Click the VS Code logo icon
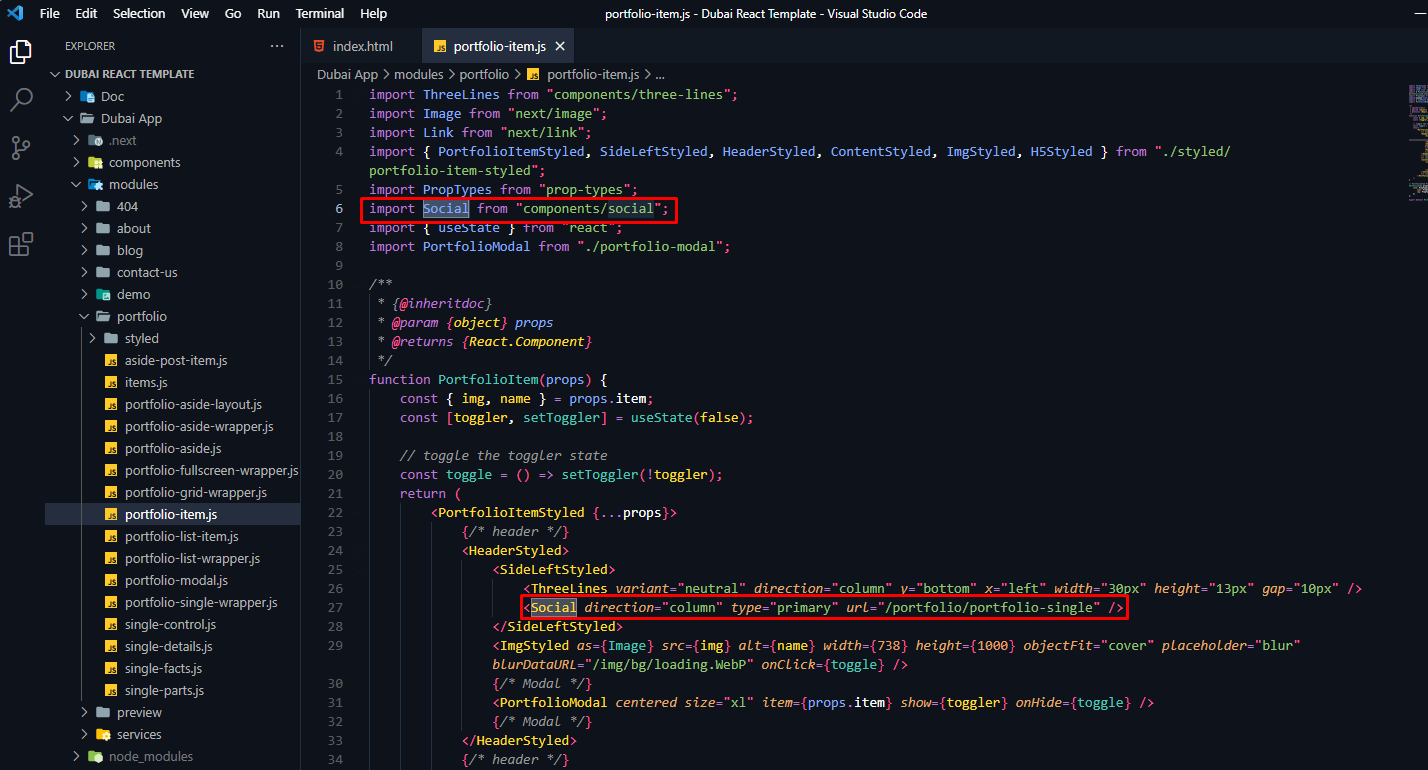This screenshot has height=770, width=1428. [15, 13]
